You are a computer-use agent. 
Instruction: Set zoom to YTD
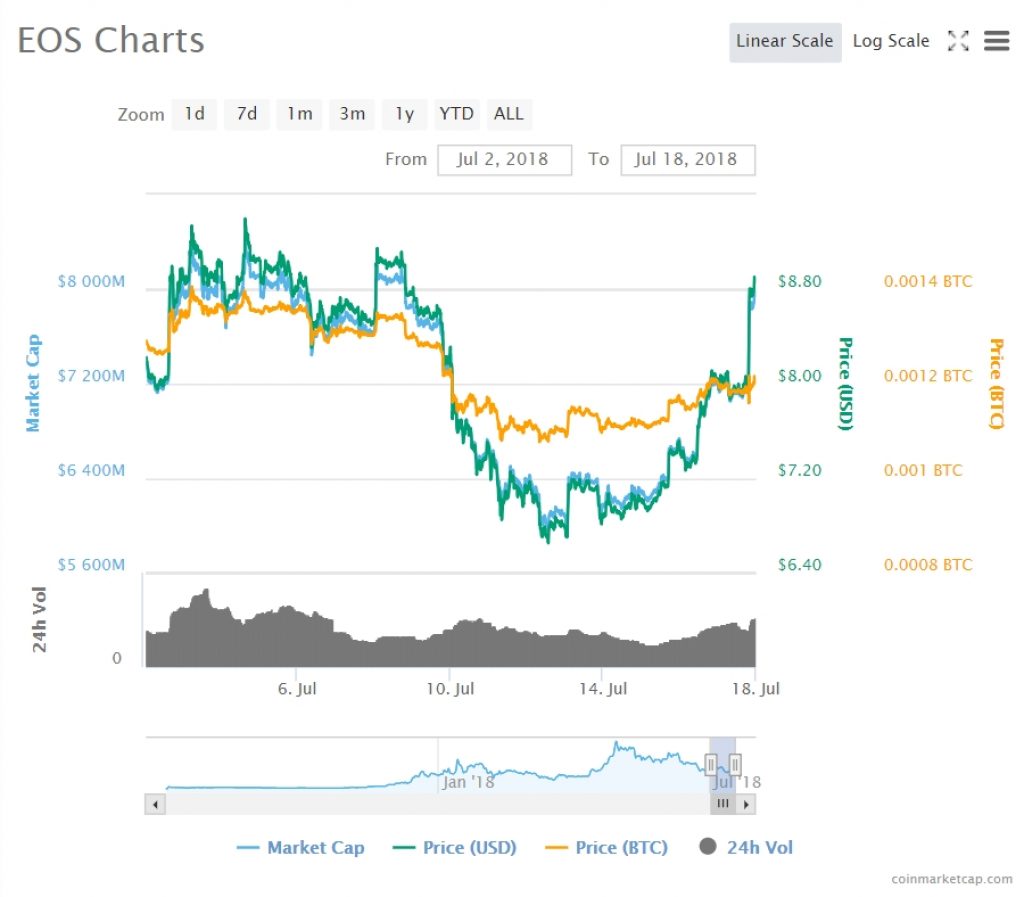click(456, 114)
